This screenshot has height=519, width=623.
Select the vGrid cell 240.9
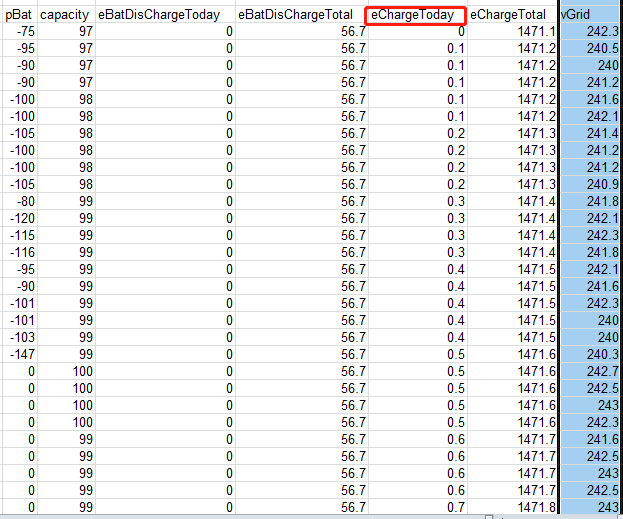[590, 184]
